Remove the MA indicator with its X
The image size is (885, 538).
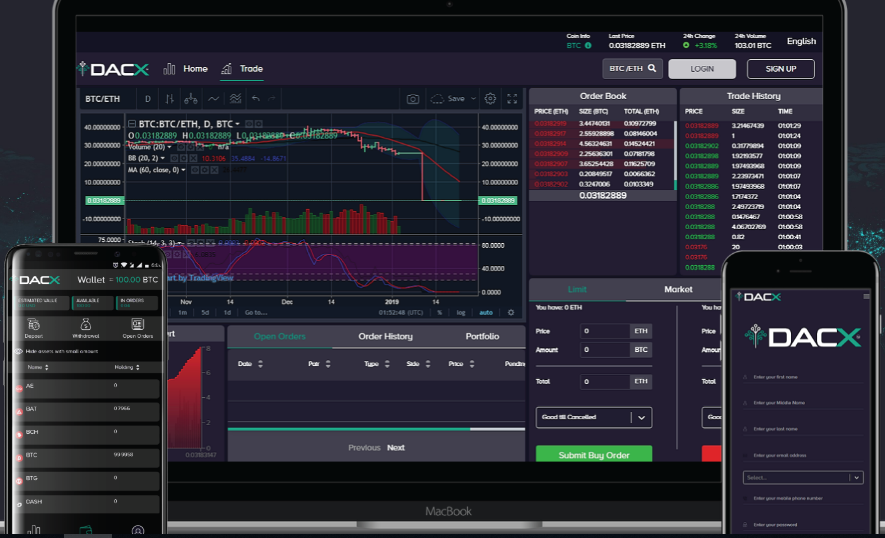pyautogui.click(x=214, y=170)
